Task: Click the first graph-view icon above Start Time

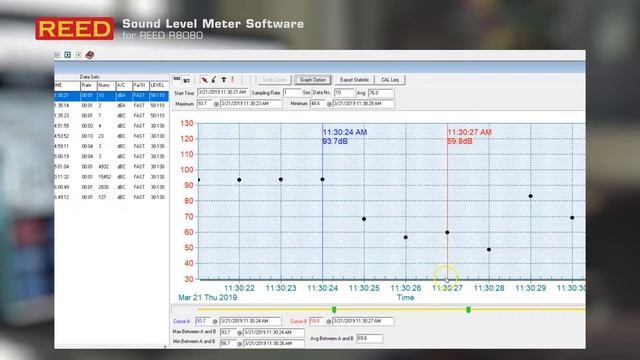Action: tap(177, 80)
